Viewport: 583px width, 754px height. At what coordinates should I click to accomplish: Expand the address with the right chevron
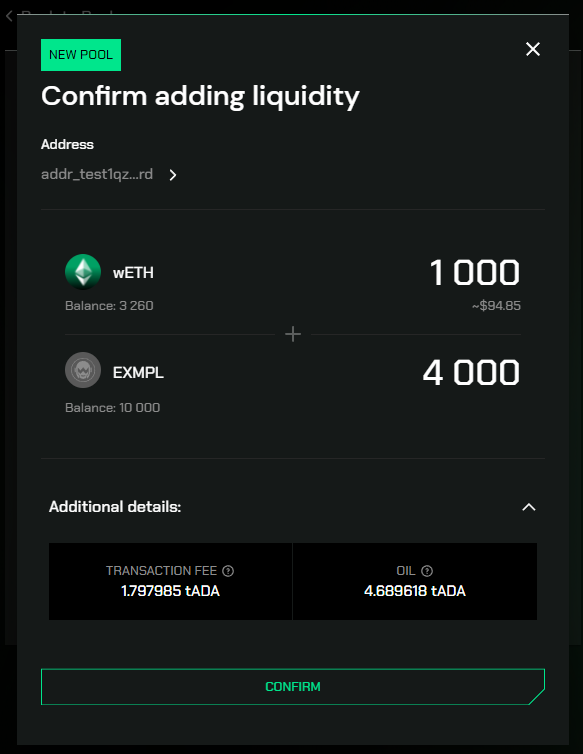click(x=173, y=175)
